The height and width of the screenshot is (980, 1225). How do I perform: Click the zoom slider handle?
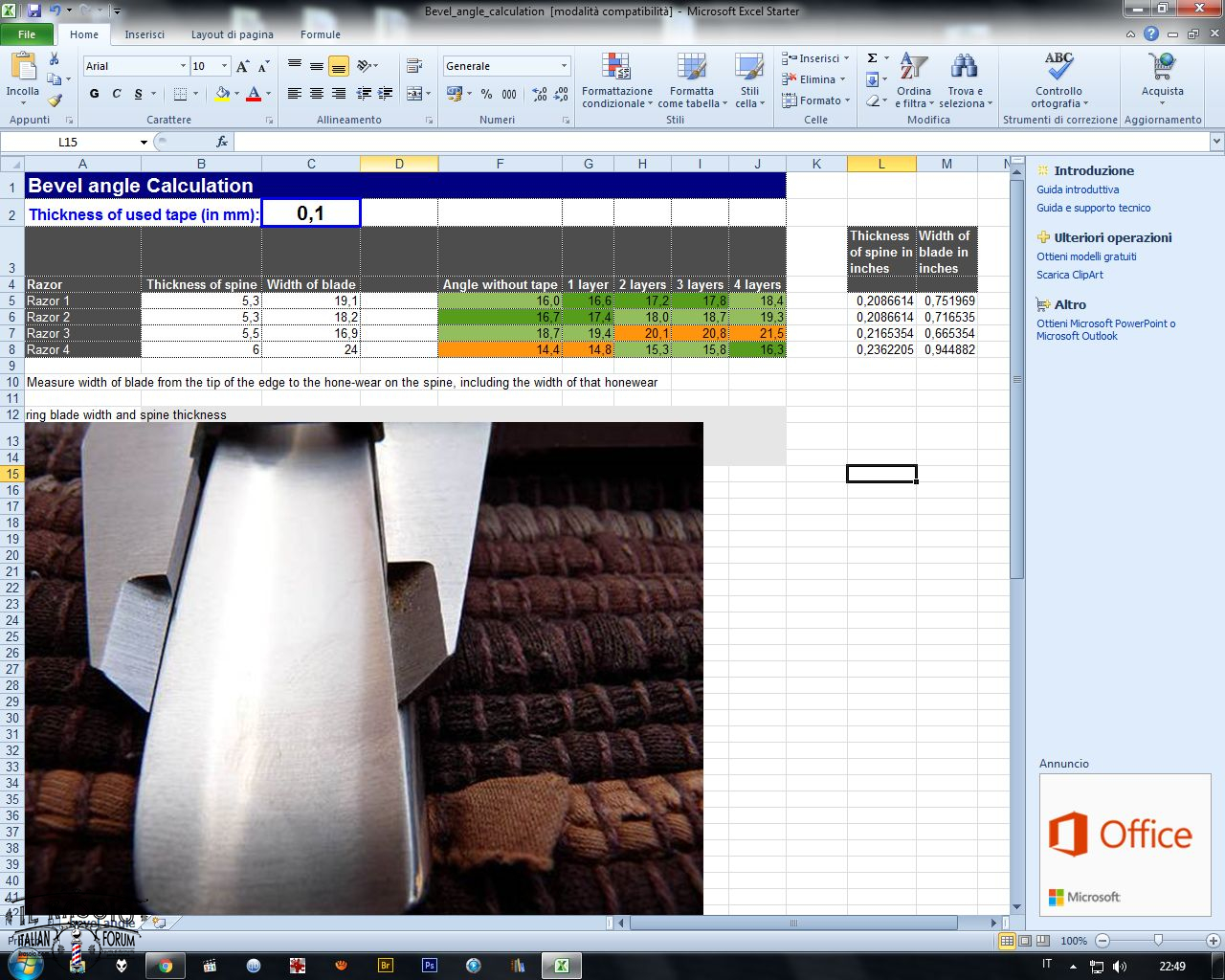(x=1158, y=941)
